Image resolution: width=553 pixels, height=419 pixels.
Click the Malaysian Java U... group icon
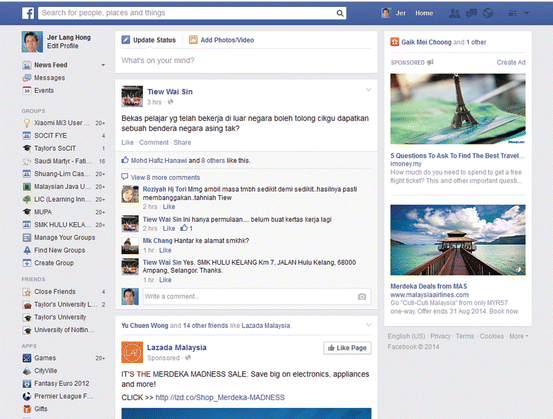(x=27, y=187)
